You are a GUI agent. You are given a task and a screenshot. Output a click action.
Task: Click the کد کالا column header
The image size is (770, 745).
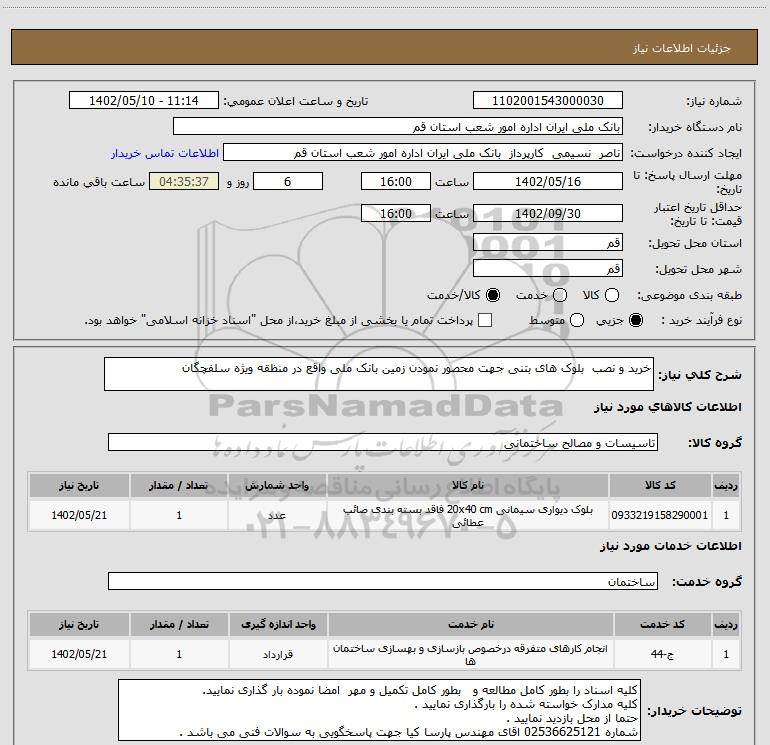point(660,485)
